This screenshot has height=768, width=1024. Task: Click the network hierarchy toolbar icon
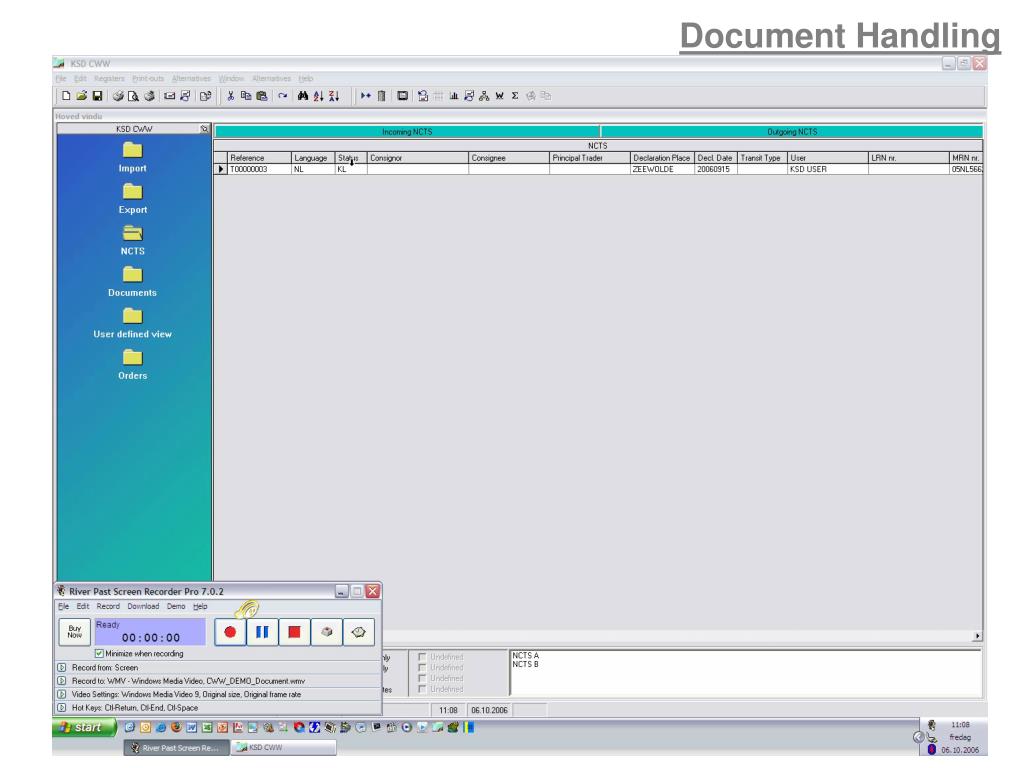coord(484,96)
